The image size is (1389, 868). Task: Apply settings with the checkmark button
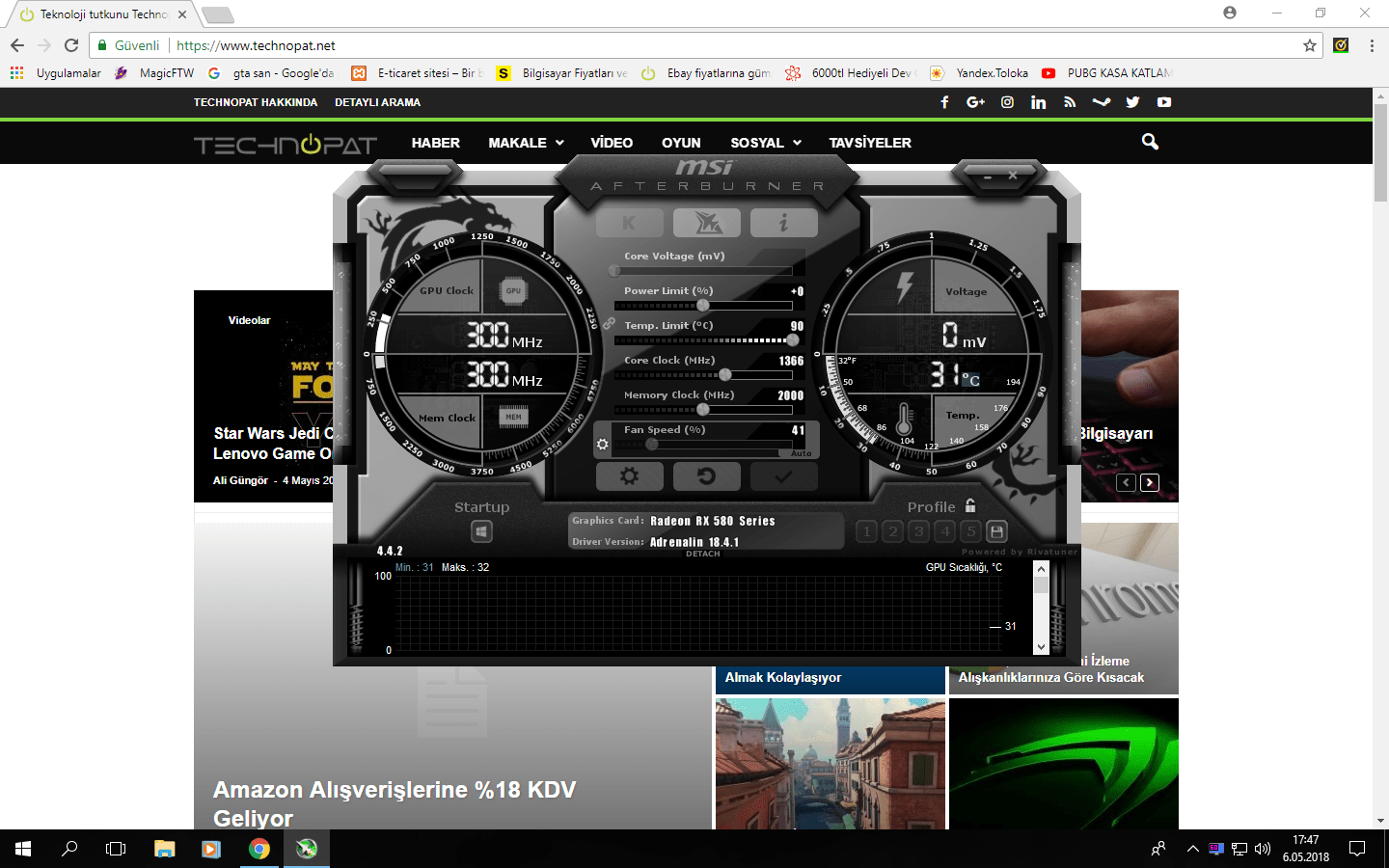point(783,476)
